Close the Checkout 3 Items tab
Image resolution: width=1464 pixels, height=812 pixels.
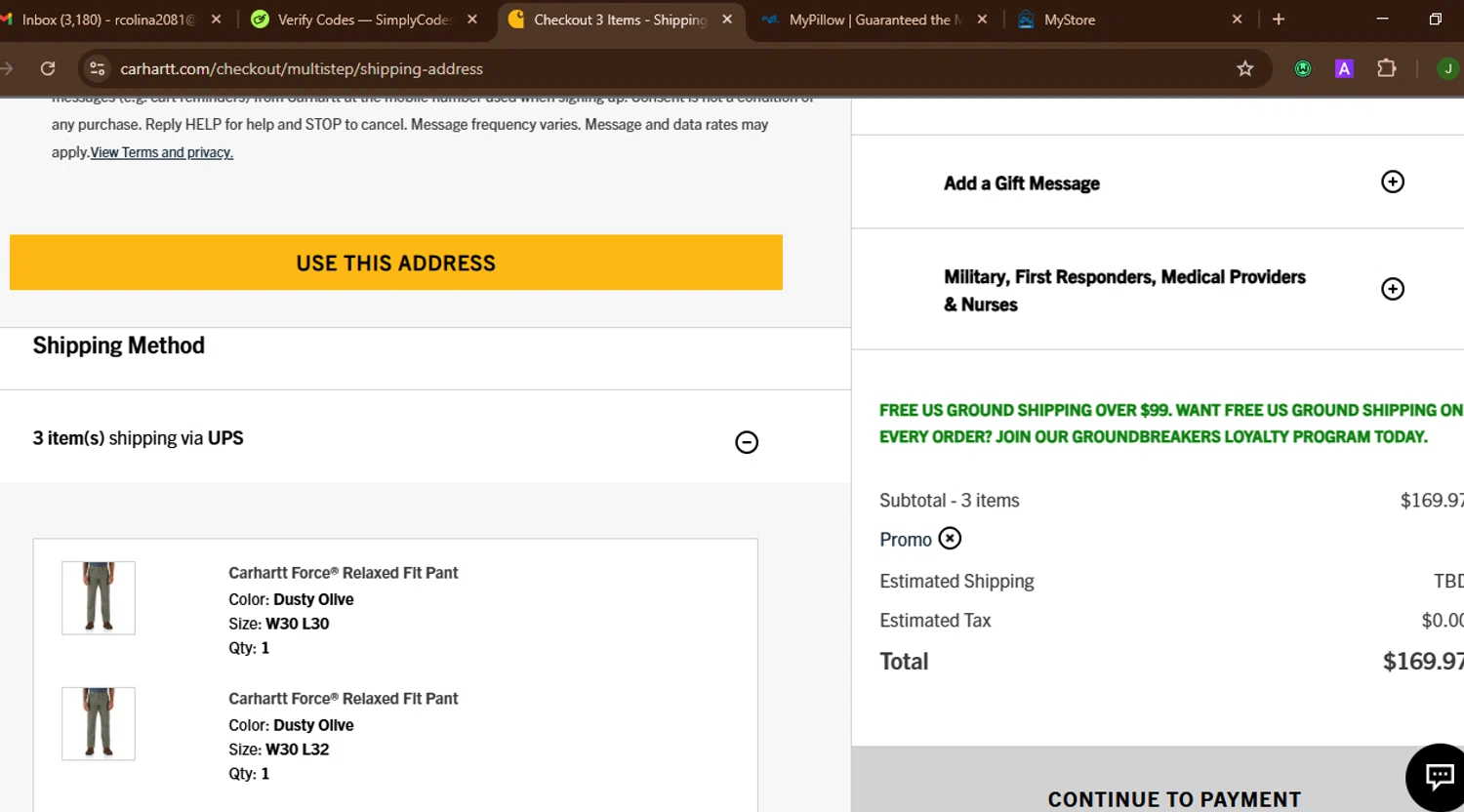click(727, 20)
